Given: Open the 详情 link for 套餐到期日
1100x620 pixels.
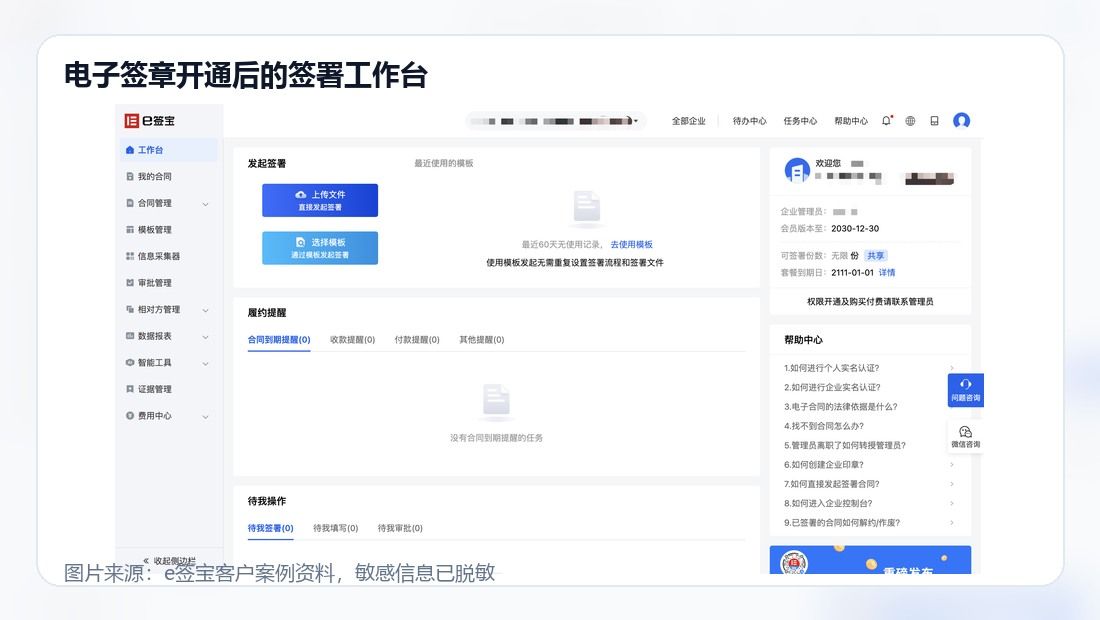Looking at the screenshot, I should tap(887, 273).
